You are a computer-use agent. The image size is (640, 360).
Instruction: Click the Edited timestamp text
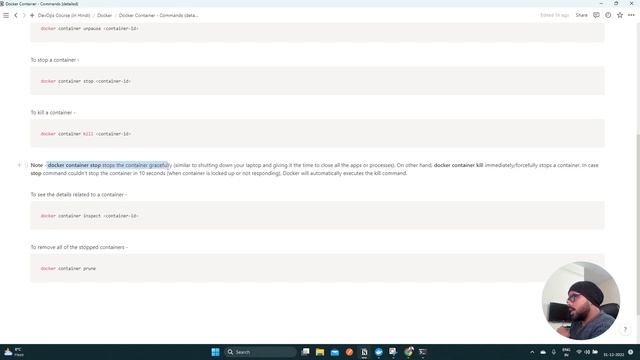tap(554, 15)
